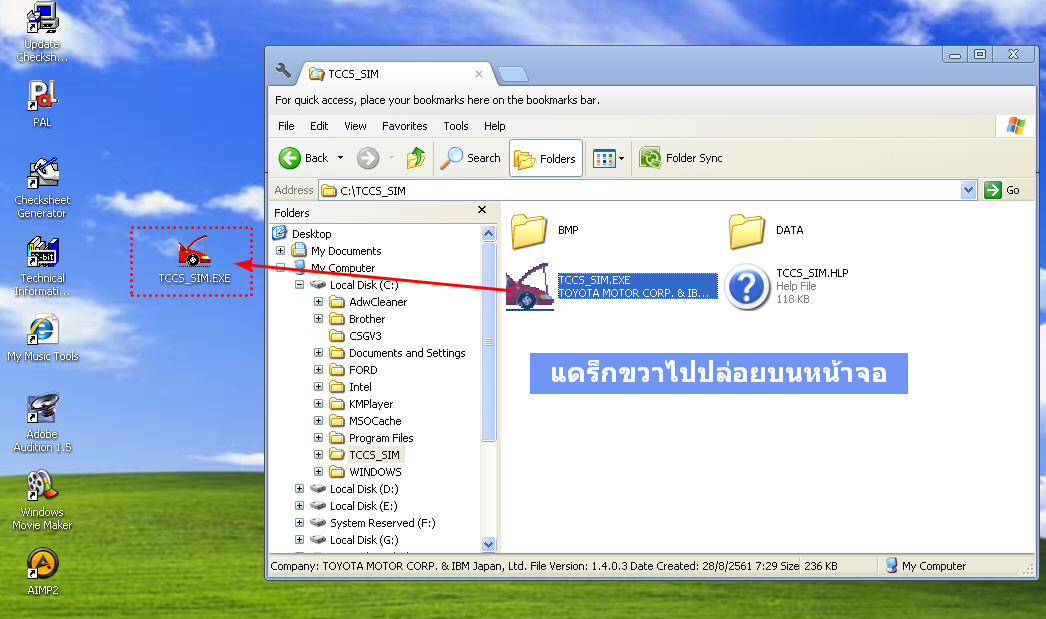Image resolution: width=1046 pixels, height=619 pixels.
Task: Open the View menu
Action: (355, 126)
